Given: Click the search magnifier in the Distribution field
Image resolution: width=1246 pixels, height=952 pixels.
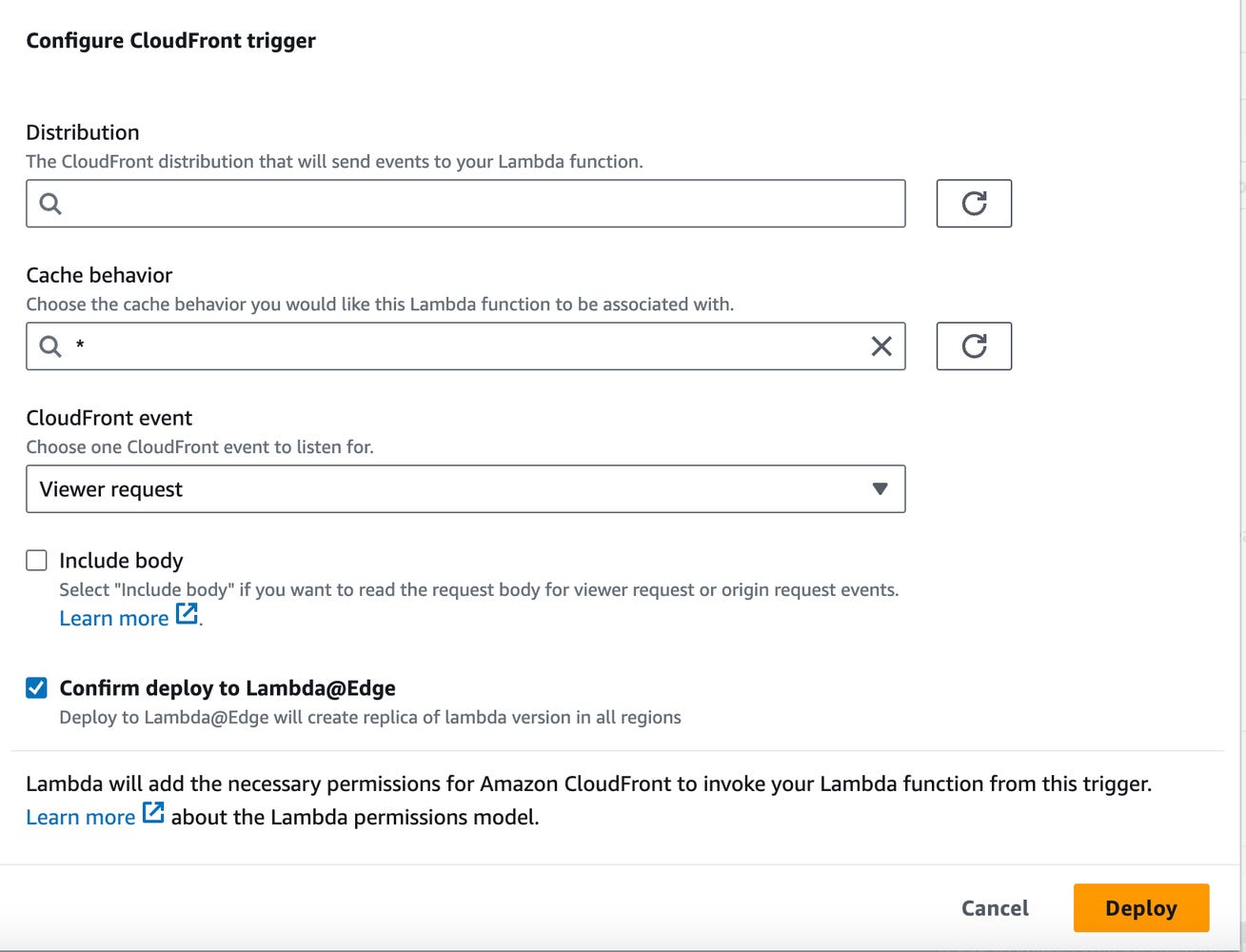Looking at the screenshot, I should pos(49,203).
